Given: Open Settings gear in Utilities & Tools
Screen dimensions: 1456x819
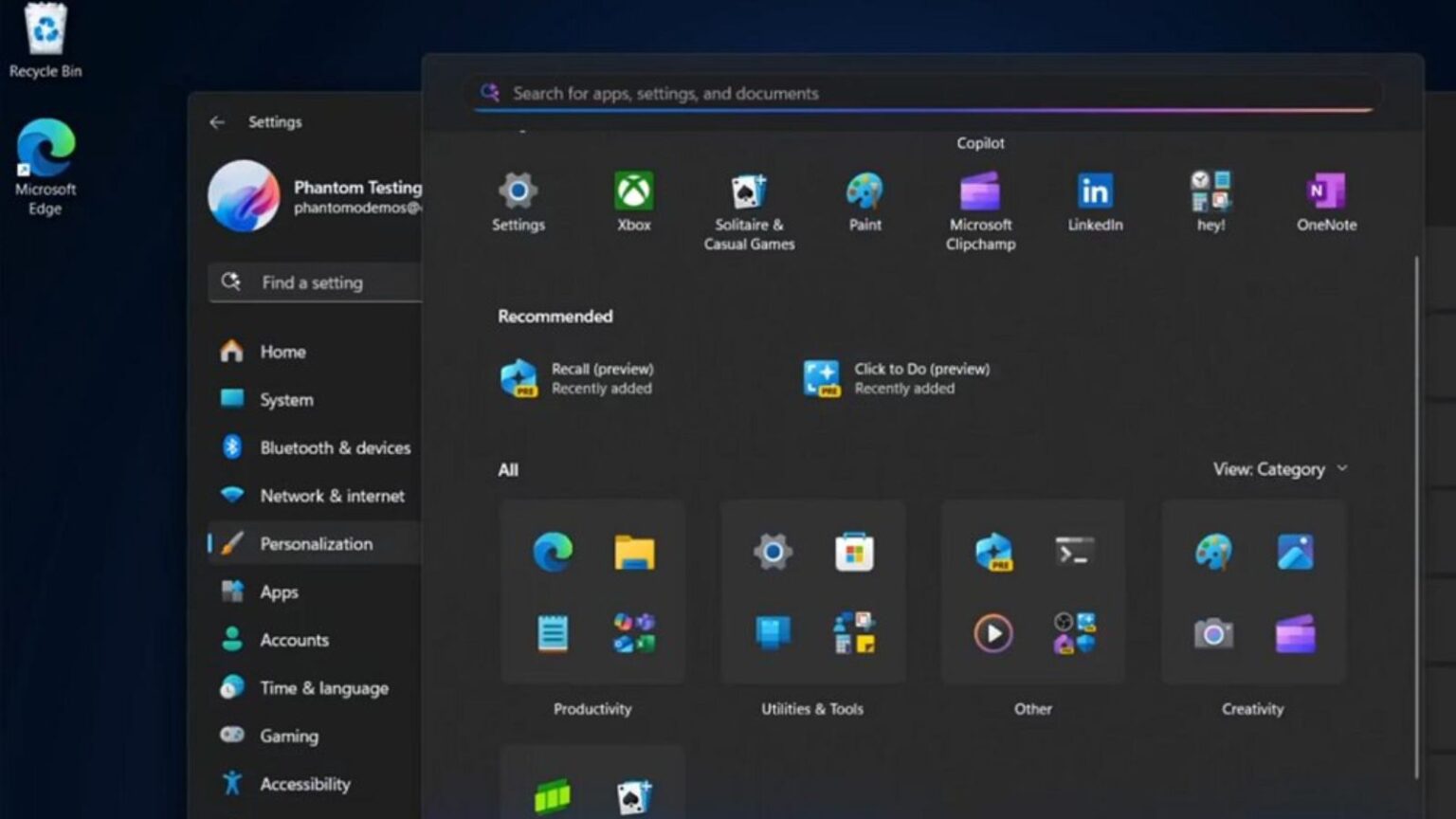Looking at the screenshot, I should [773, 552].
